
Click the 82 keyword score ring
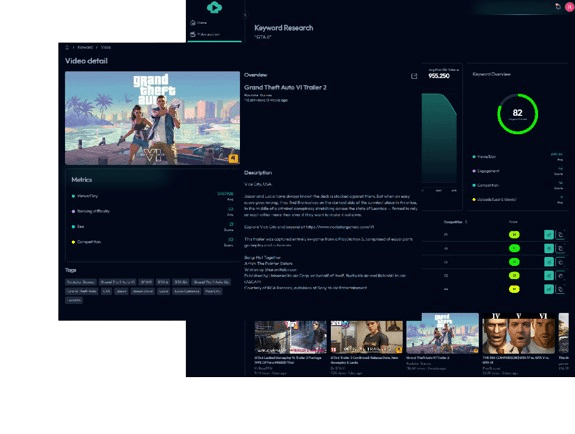click(517, 114)
